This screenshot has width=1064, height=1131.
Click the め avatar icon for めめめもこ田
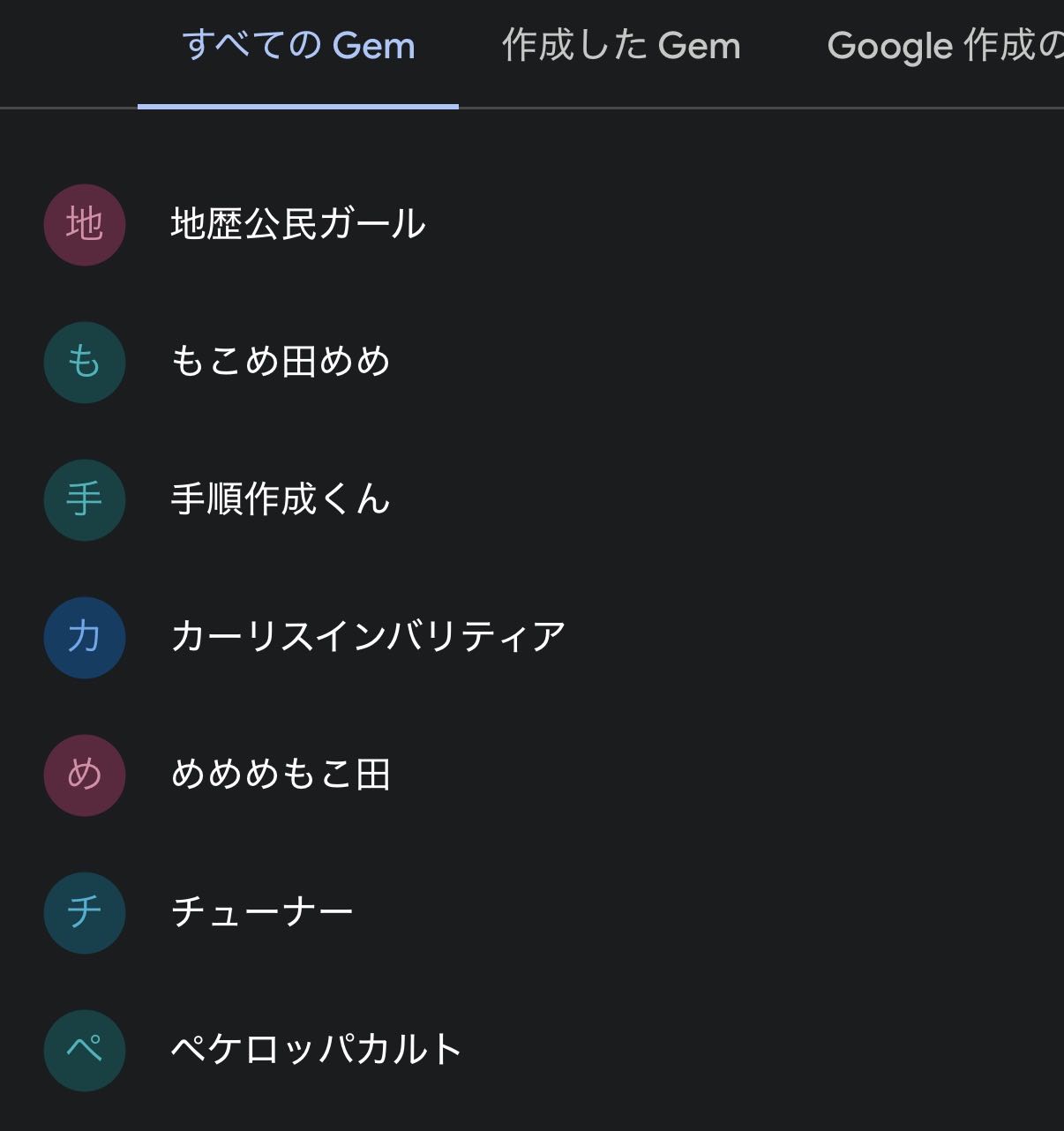[85, 775]
